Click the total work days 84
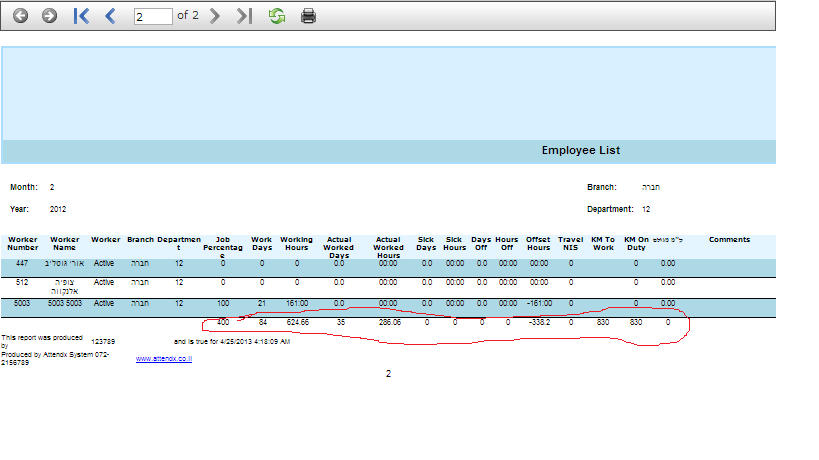This screenshot has height=460, width=819. (x=263, y=323)
